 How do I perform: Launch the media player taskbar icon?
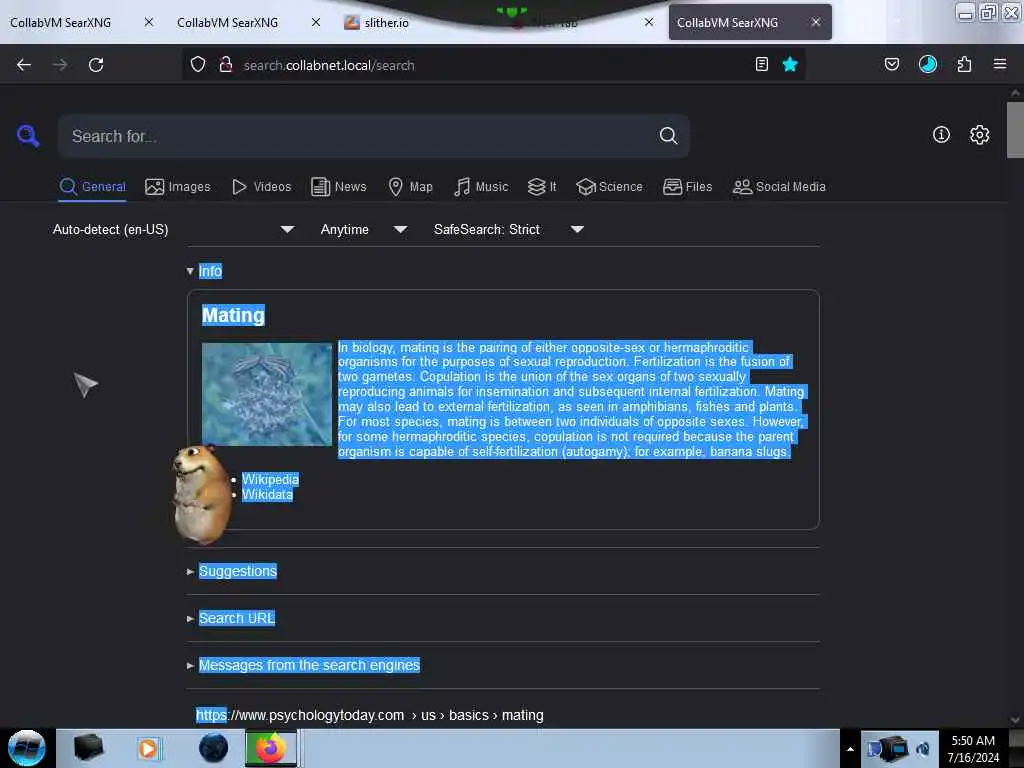148,748
